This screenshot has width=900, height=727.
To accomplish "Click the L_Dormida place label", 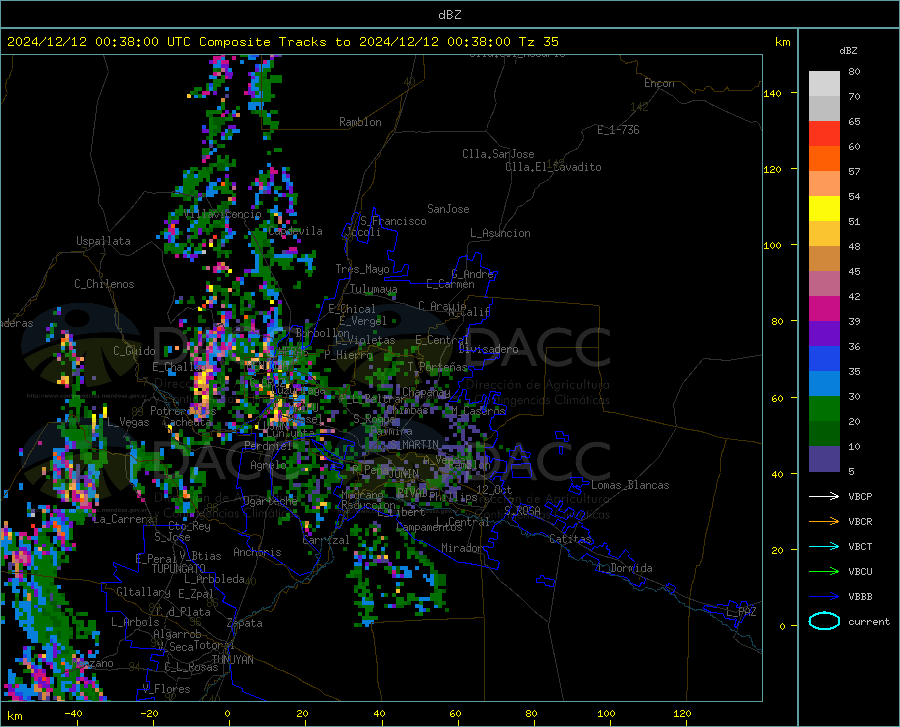I will (x=625, y=568).
